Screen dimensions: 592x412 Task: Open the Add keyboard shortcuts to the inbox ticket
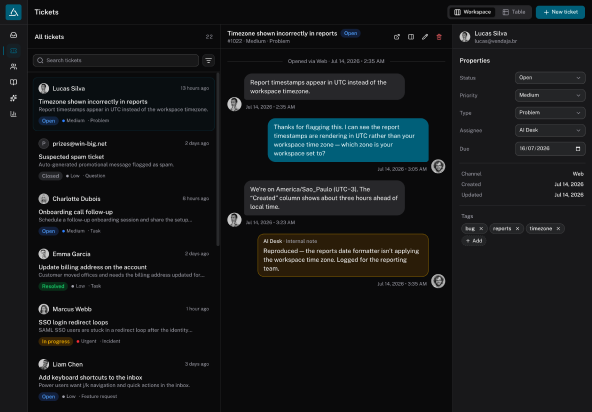(x=124, y=380)
